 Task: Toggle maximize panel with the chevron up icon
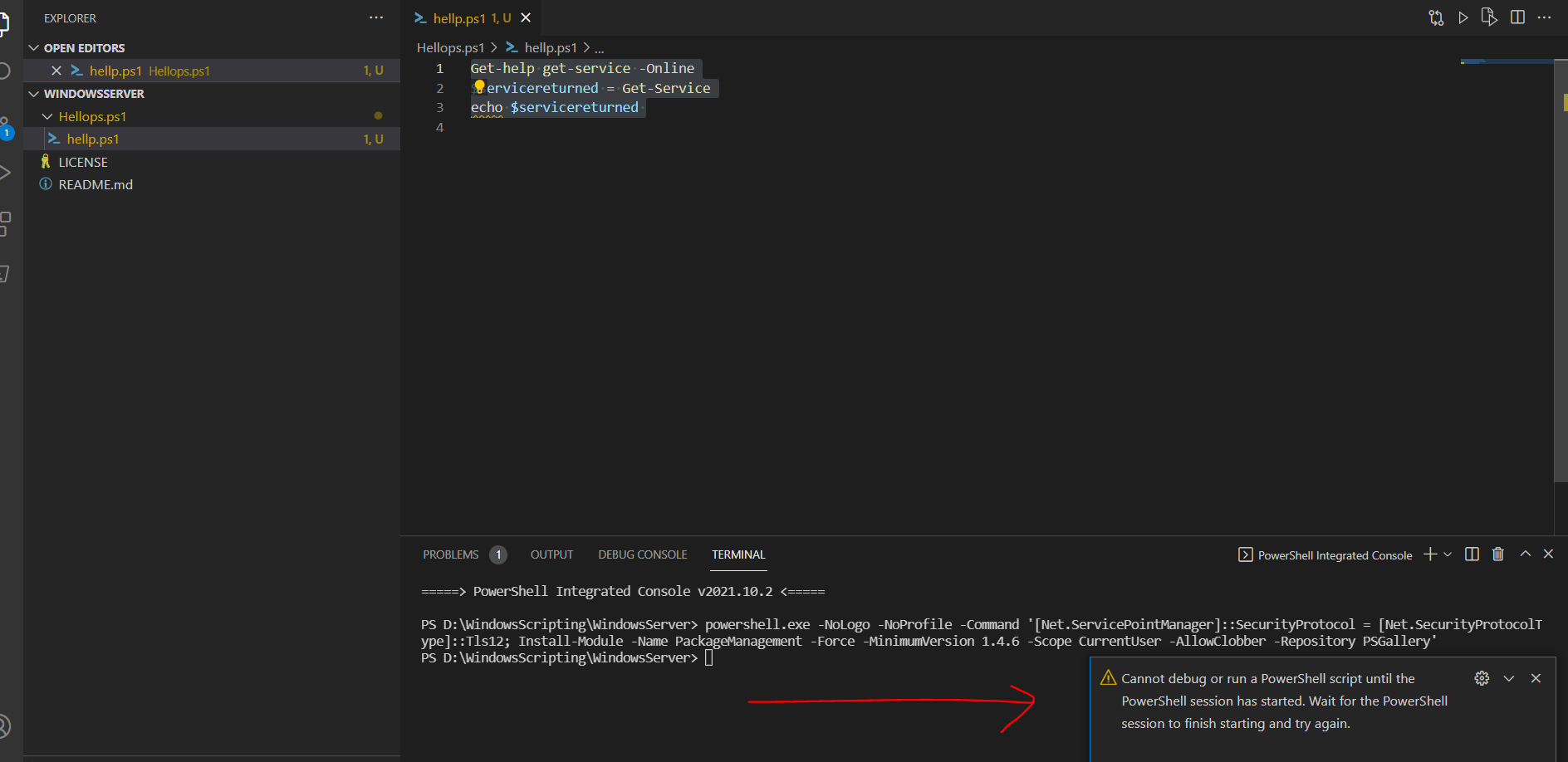click(x=1525, y=554)
